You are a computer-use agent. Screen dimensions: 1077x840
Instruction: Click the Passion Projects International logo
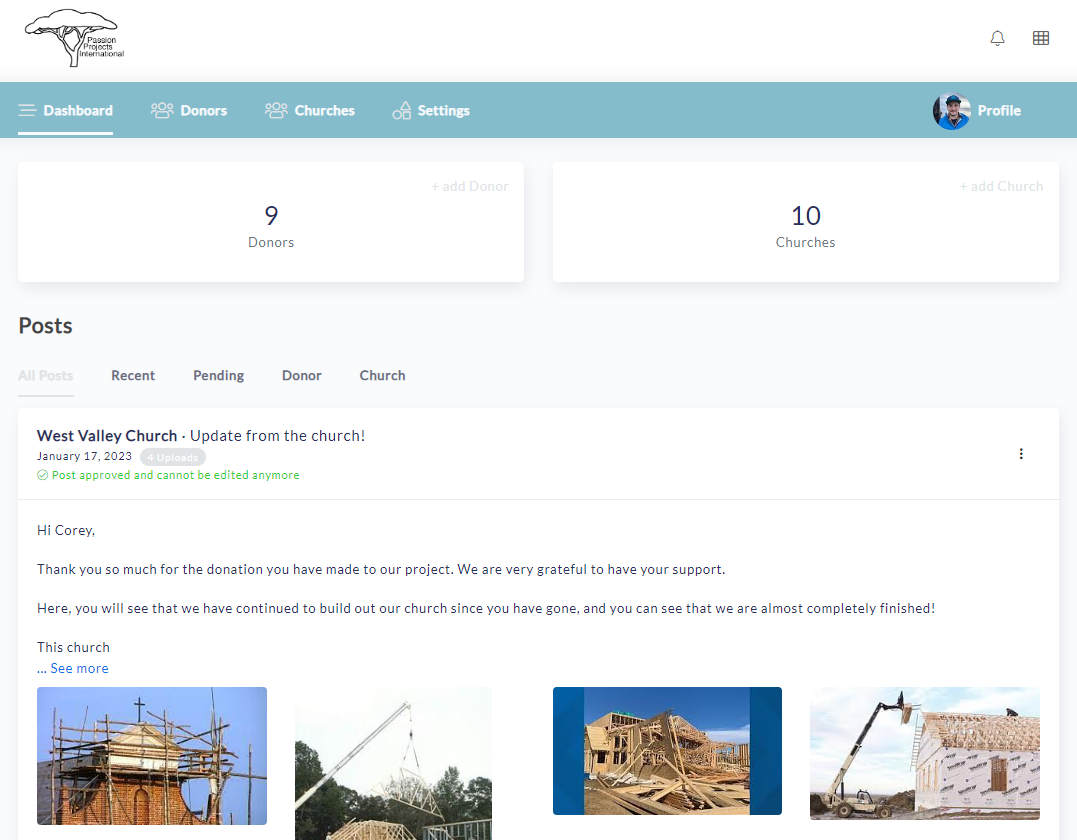click(75, 39)
